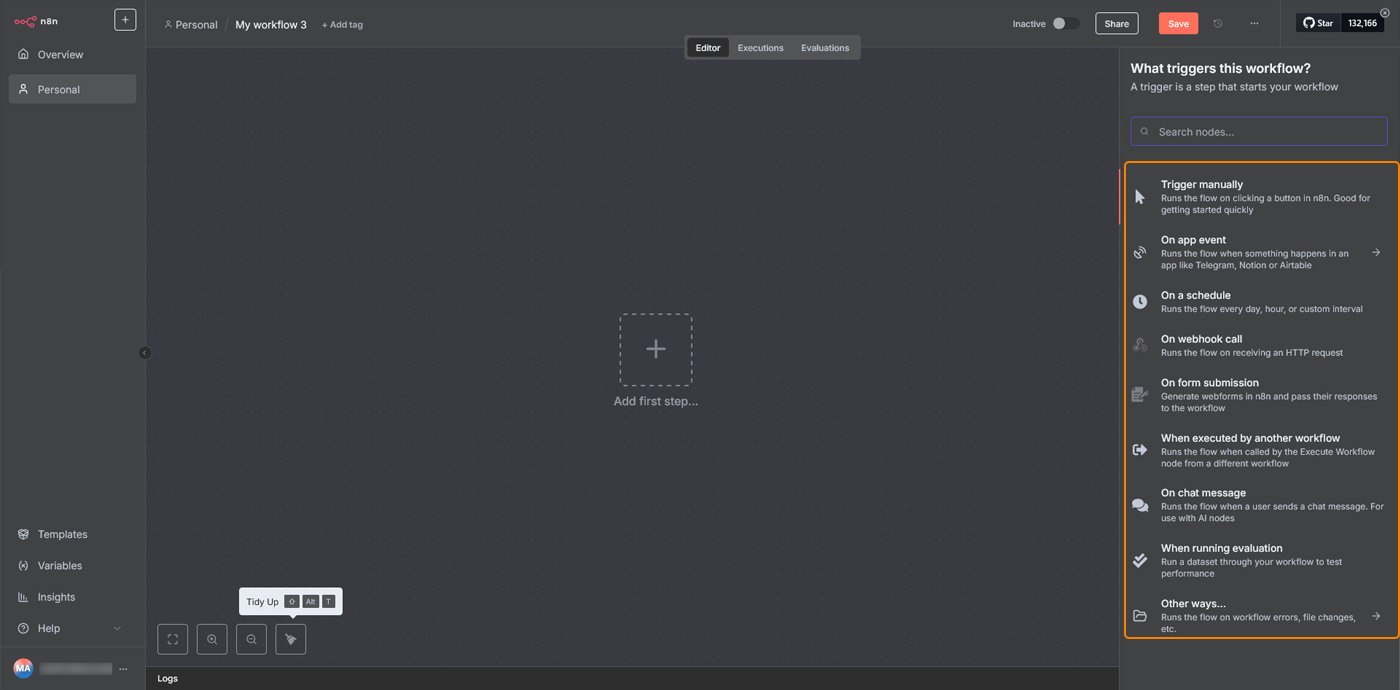Select the Trigger manually option
The height and width of the screenshot is (690, 1400).
click(1258, 197)
